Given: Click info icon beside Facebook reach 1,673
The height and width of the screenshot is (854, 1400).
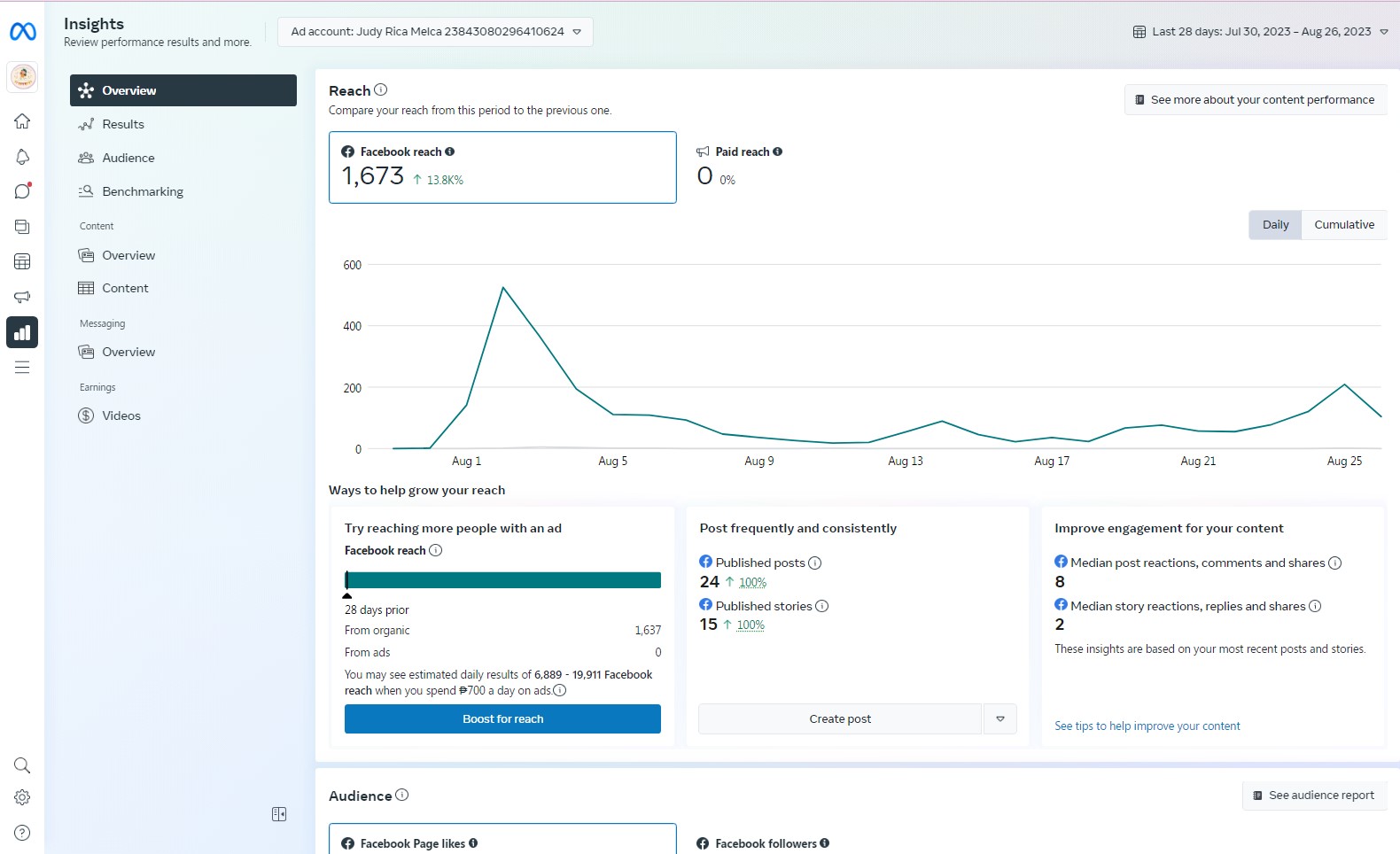Looking at the screenshot, I should pyautogui.click(x=450, y=151).
